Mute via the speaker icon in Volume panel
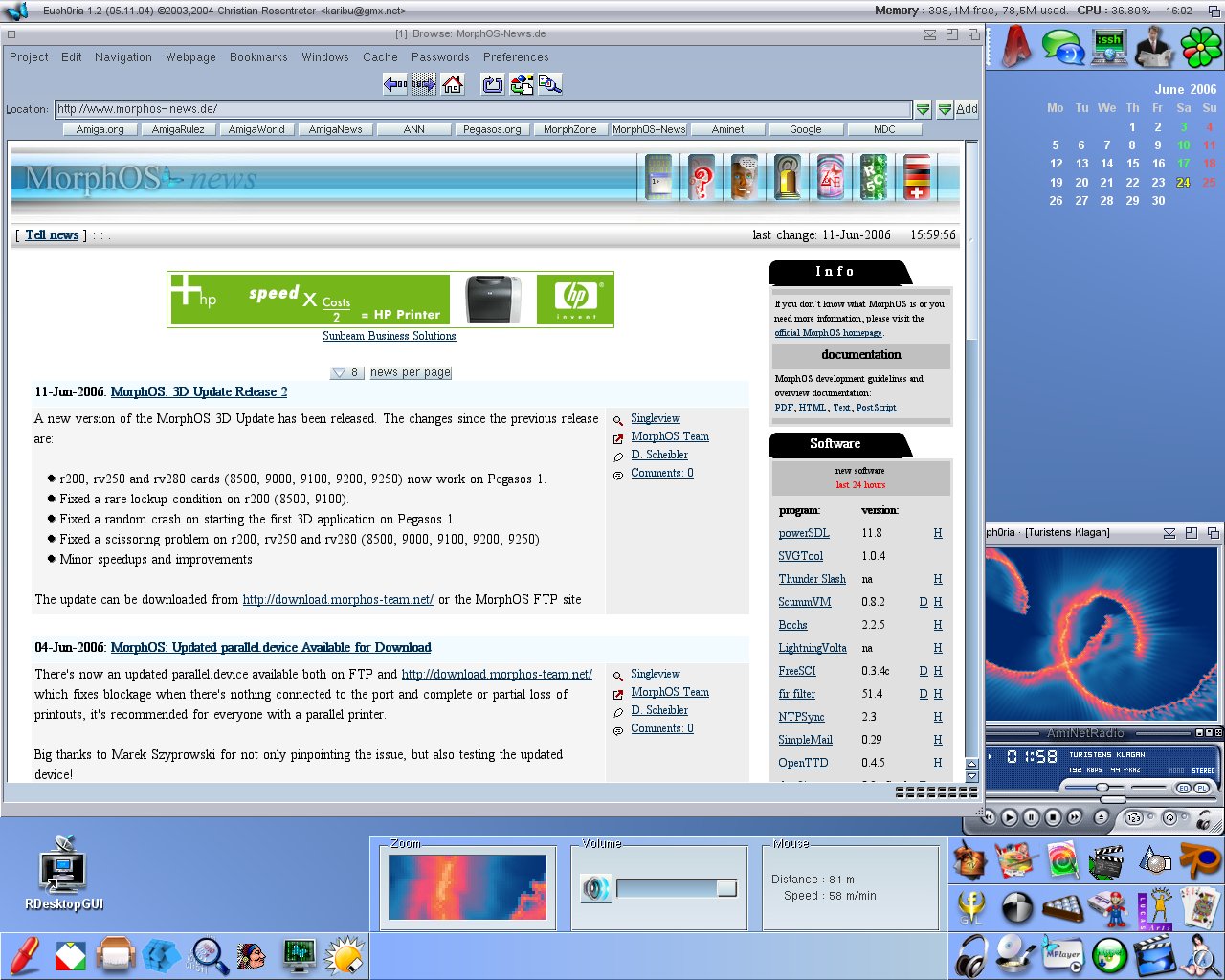Viewport: 1225px width, 980px height. [596, 888]
